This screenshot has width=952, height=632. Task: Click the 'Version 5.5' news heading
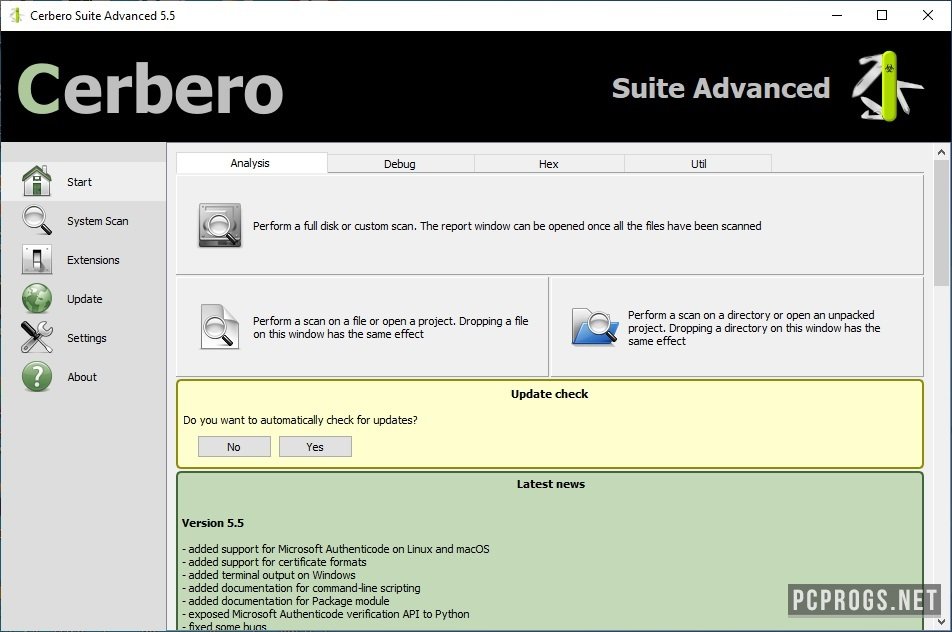[212, 523]
